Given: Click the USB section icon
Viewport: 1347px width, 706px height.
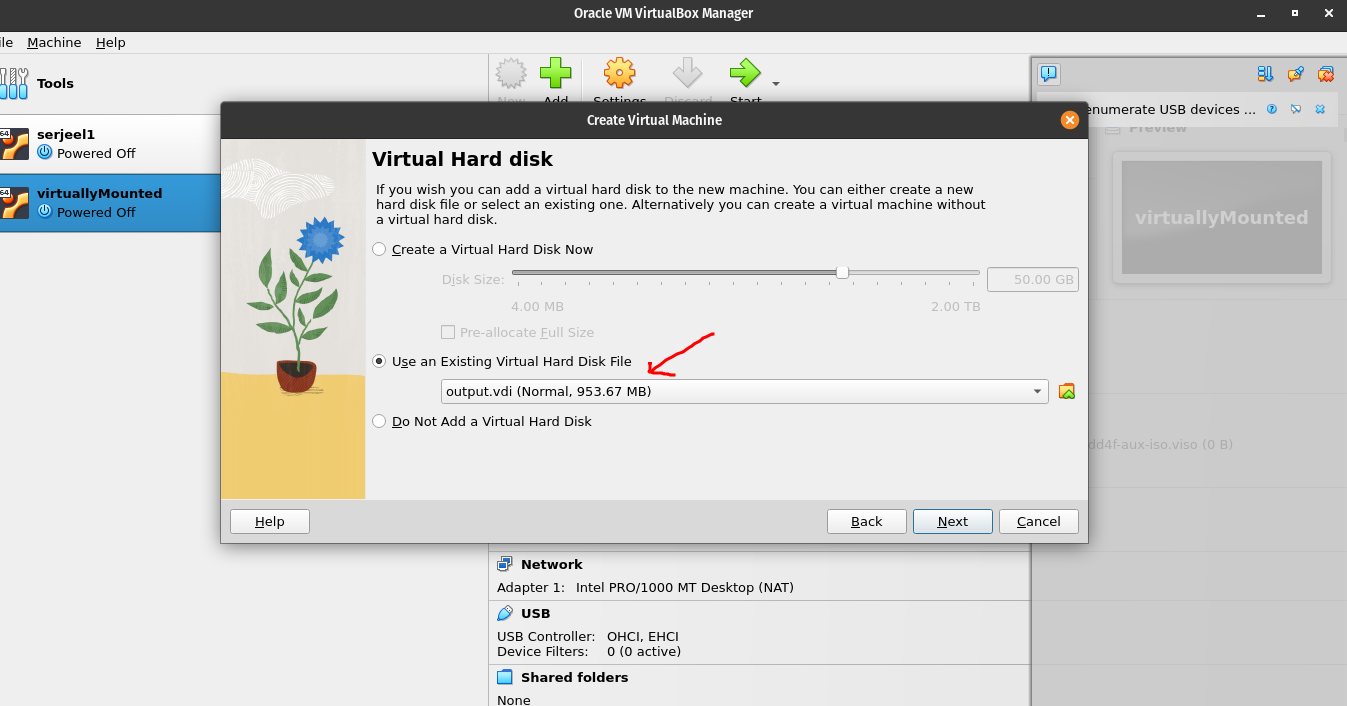Looking at the screenshot, I should [x=505, y=613].
